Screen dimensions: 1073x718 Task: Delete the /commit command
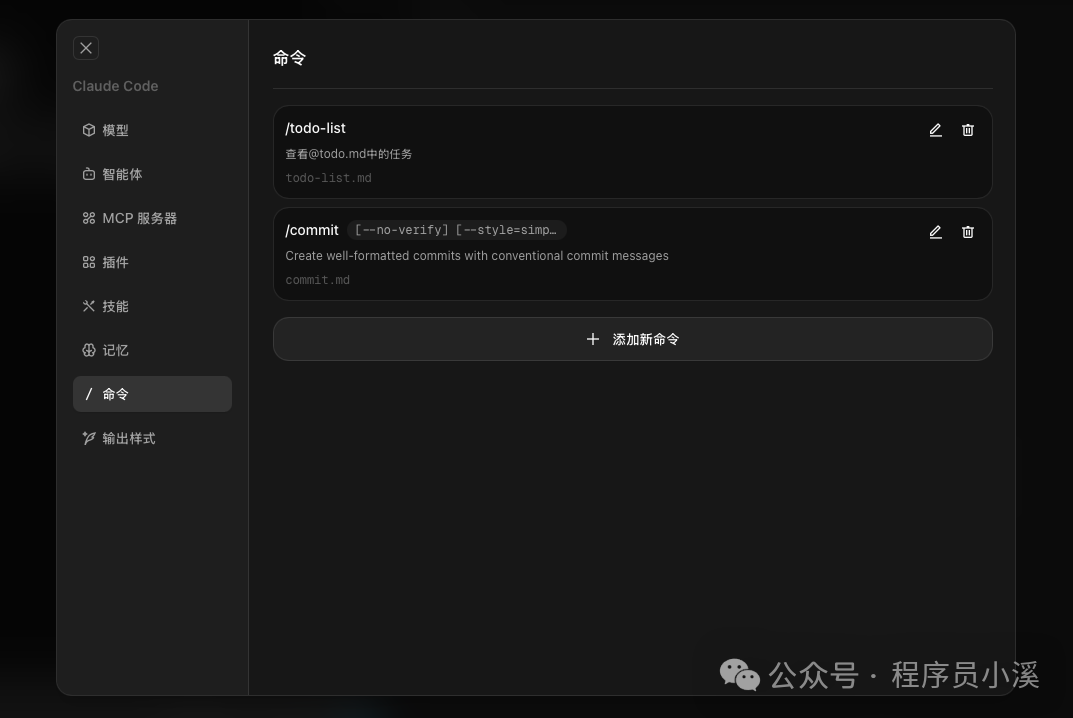click(968, 232)
